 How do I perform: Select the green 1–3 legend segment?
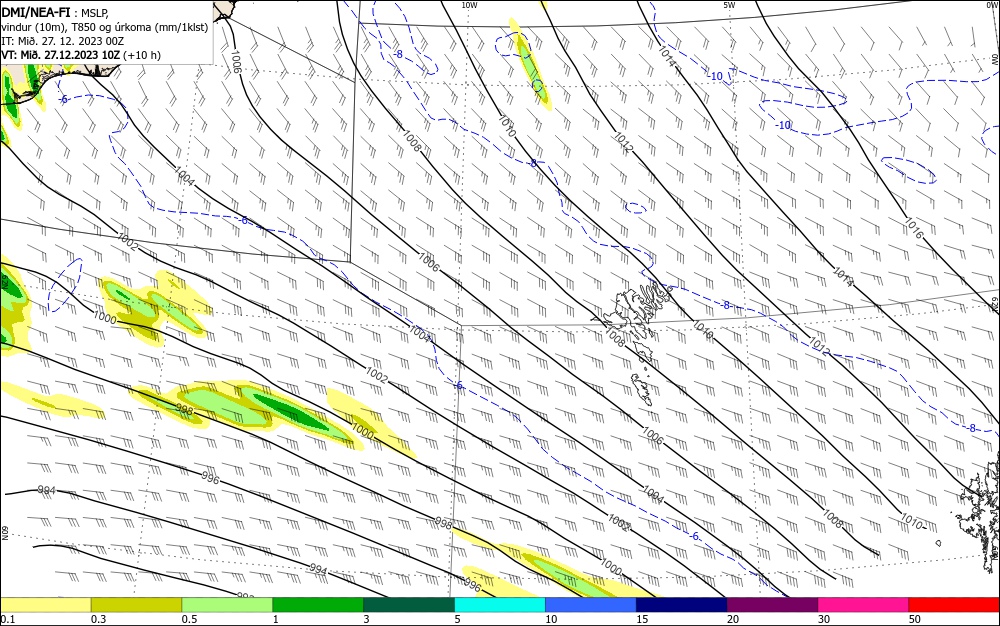318,605
